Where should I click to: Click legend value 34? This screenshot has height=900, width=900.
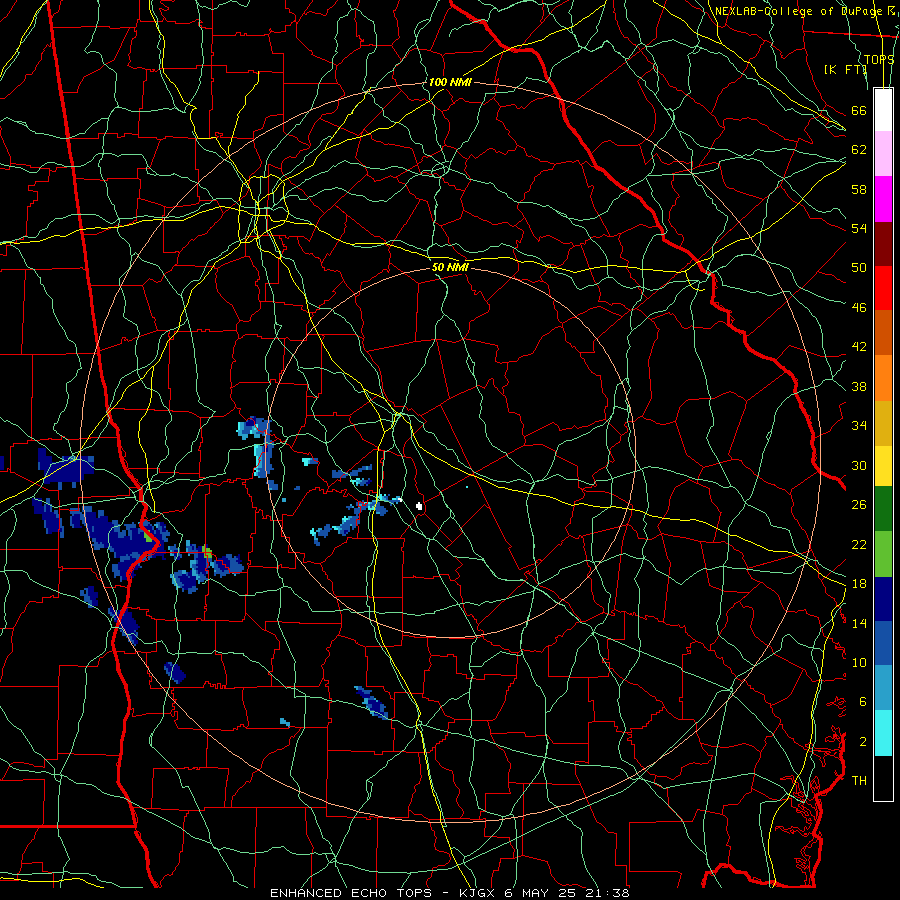click(x=859, y=426)
